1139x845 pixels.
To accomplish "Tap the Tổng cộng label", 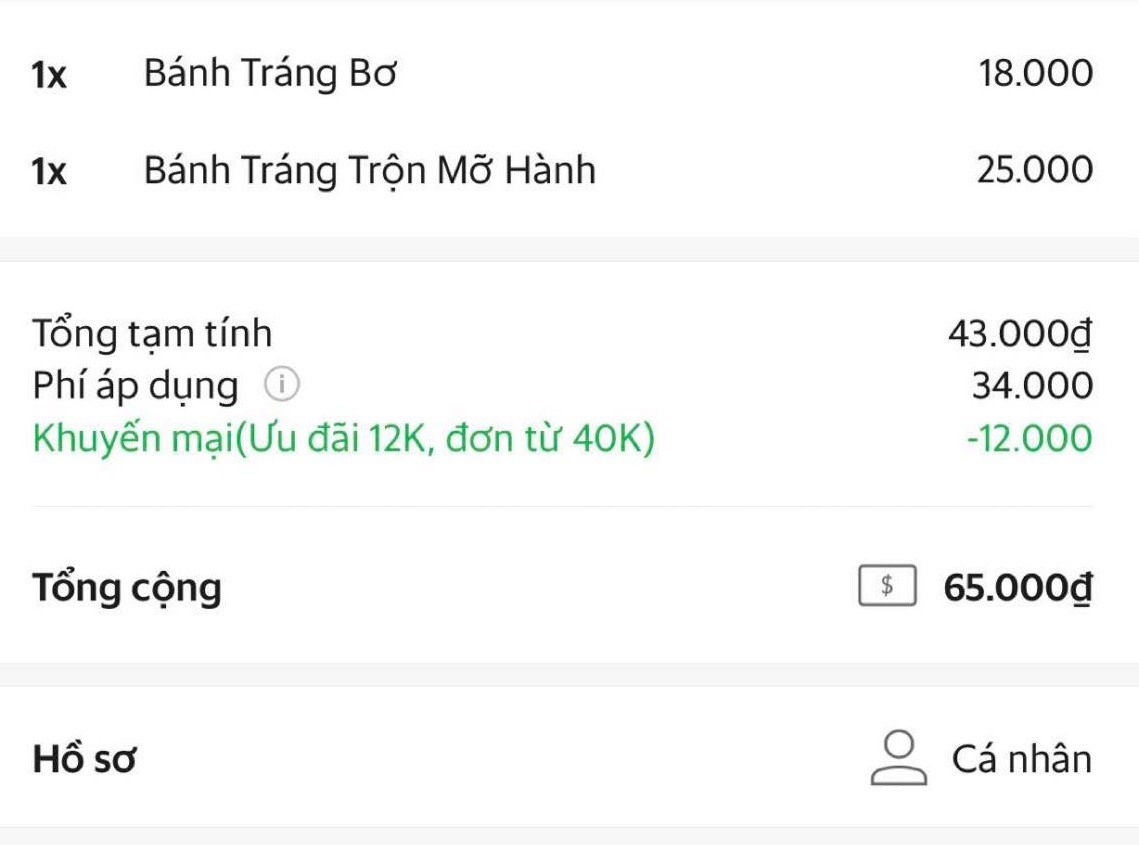I will [x=127, y=587].
